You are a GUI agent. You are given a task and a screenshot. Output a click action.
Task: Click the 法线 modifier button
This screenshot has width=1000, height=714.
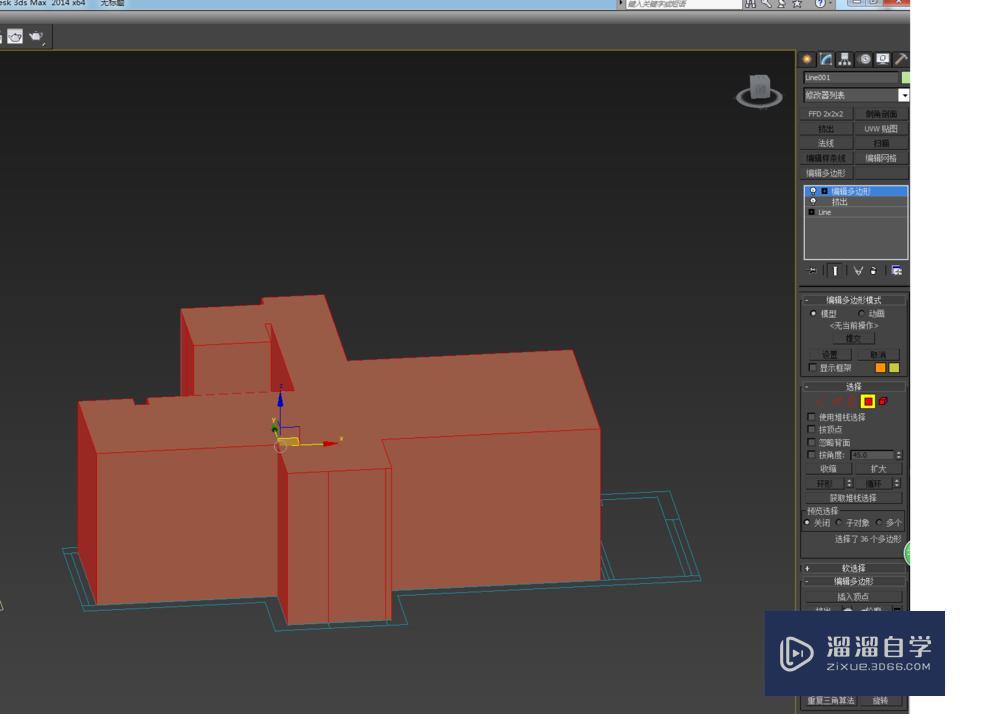(x=826, y=143)
